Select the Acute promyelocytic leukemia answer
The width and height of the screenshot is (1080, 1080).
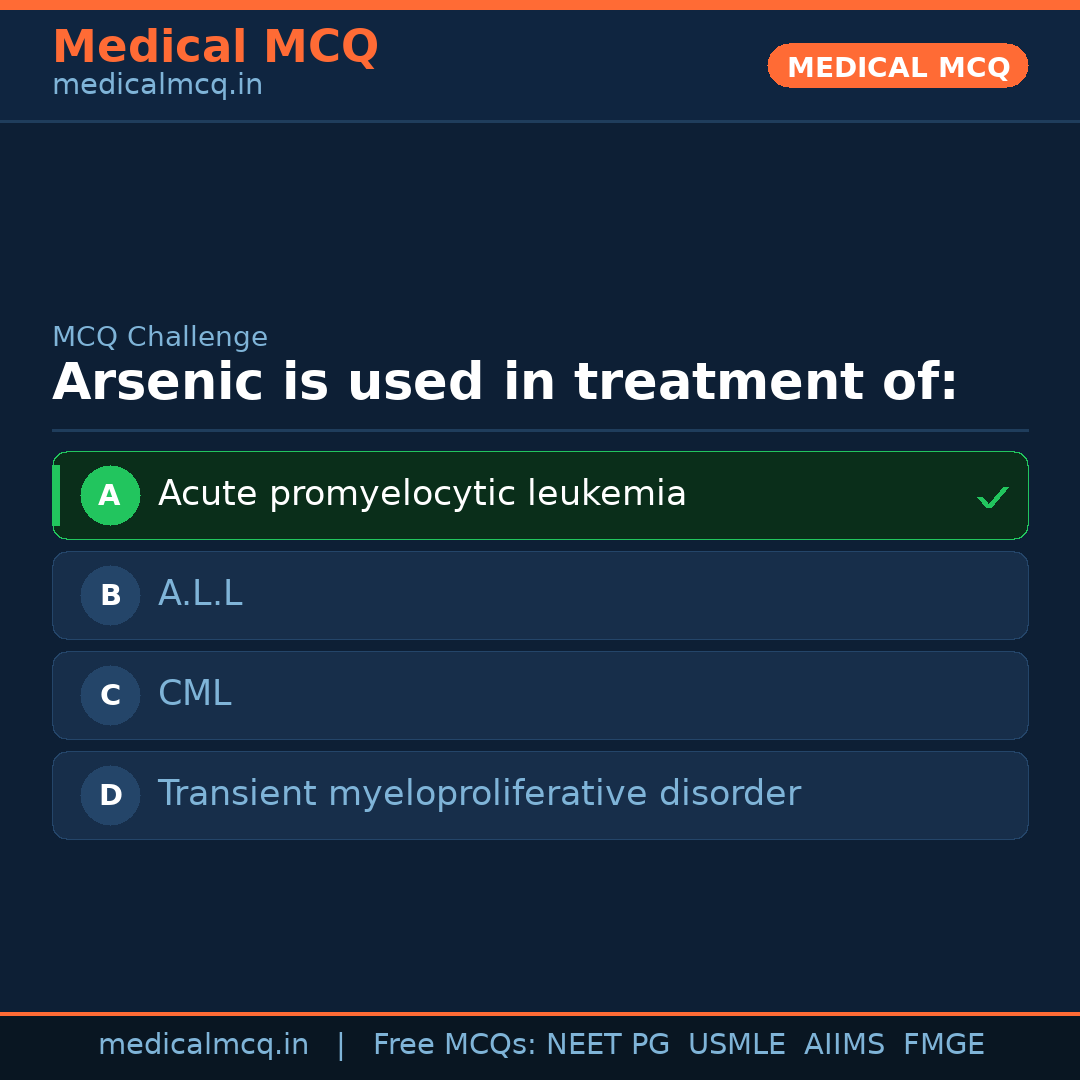[422, 494]
